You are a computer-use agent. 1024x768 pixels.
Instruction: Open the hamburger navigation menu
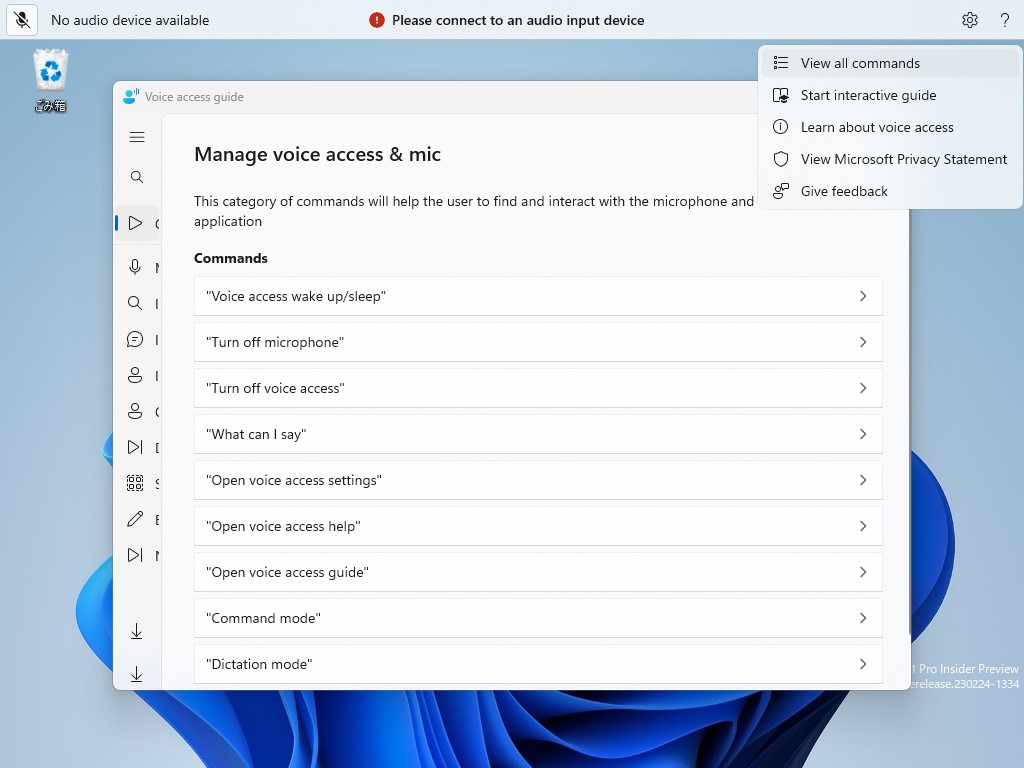click(137, 137)
